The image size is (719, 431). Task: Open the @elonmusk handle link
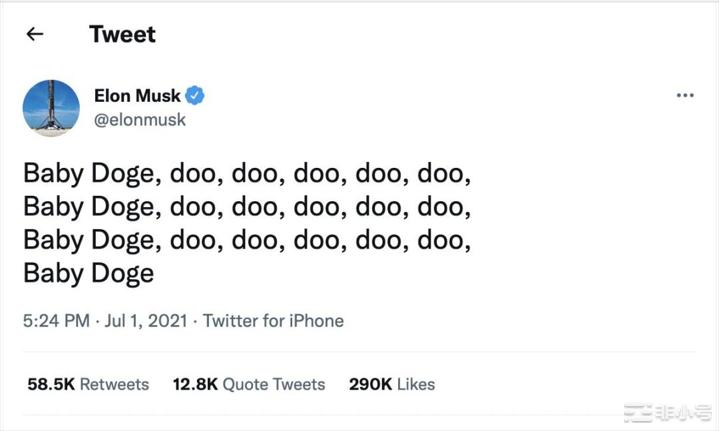(x=139, y=120)
